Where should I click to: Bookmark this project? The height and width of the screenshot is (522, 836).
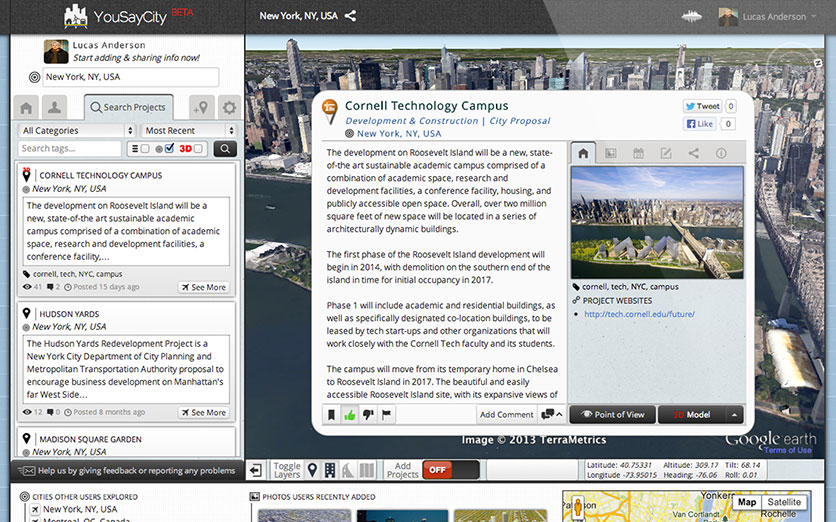(x=331, y=414)
